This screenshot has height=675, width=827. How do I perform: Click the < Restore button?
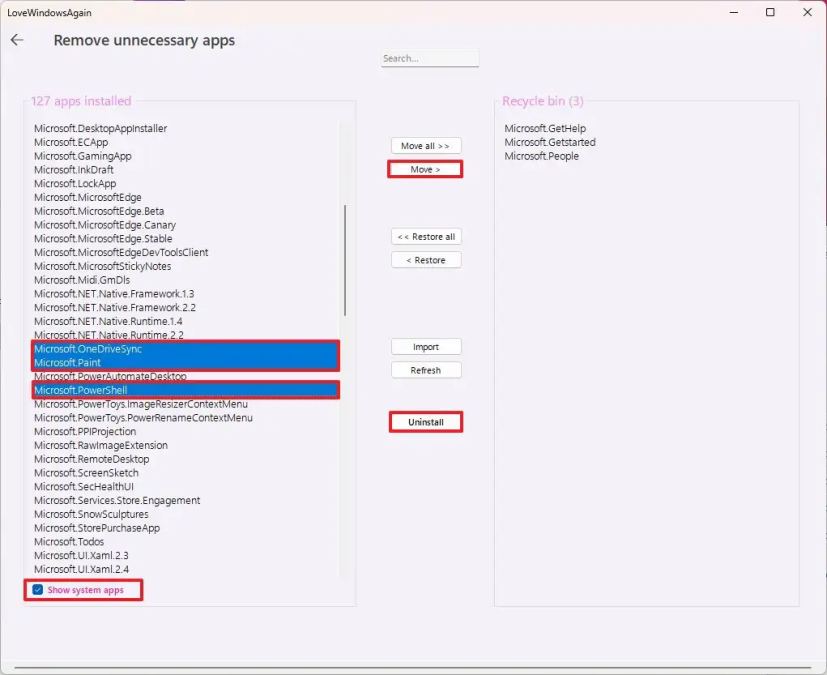[x=426, y=260]
